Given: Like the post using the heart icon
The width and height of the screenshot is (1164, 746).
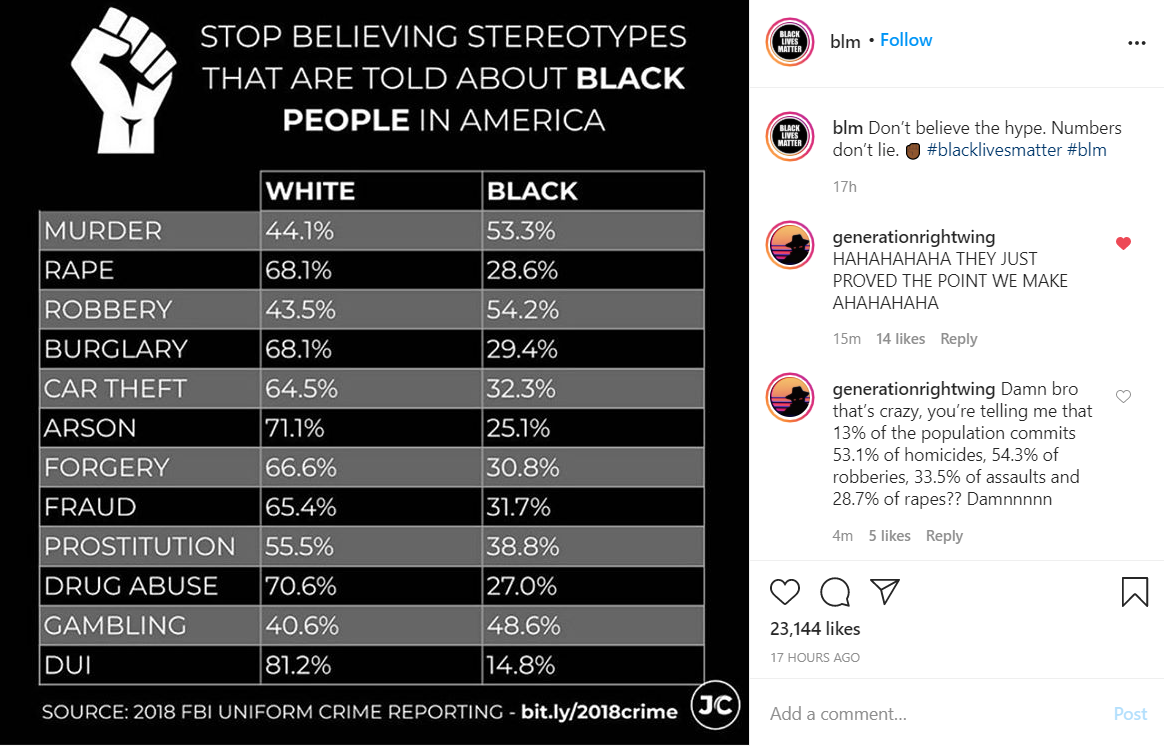Looking at the screenshot, I should (x=785, y=593).
